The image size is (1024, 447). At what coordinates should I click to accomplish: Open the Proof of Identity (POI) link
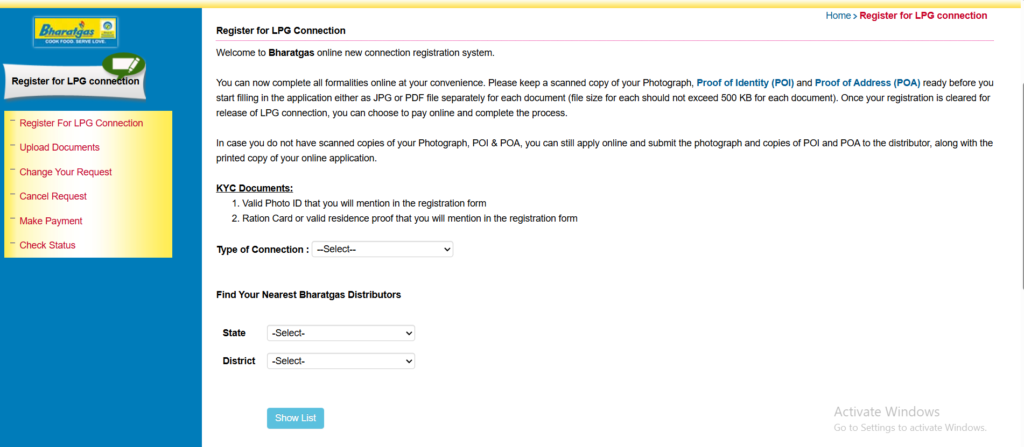745,82
